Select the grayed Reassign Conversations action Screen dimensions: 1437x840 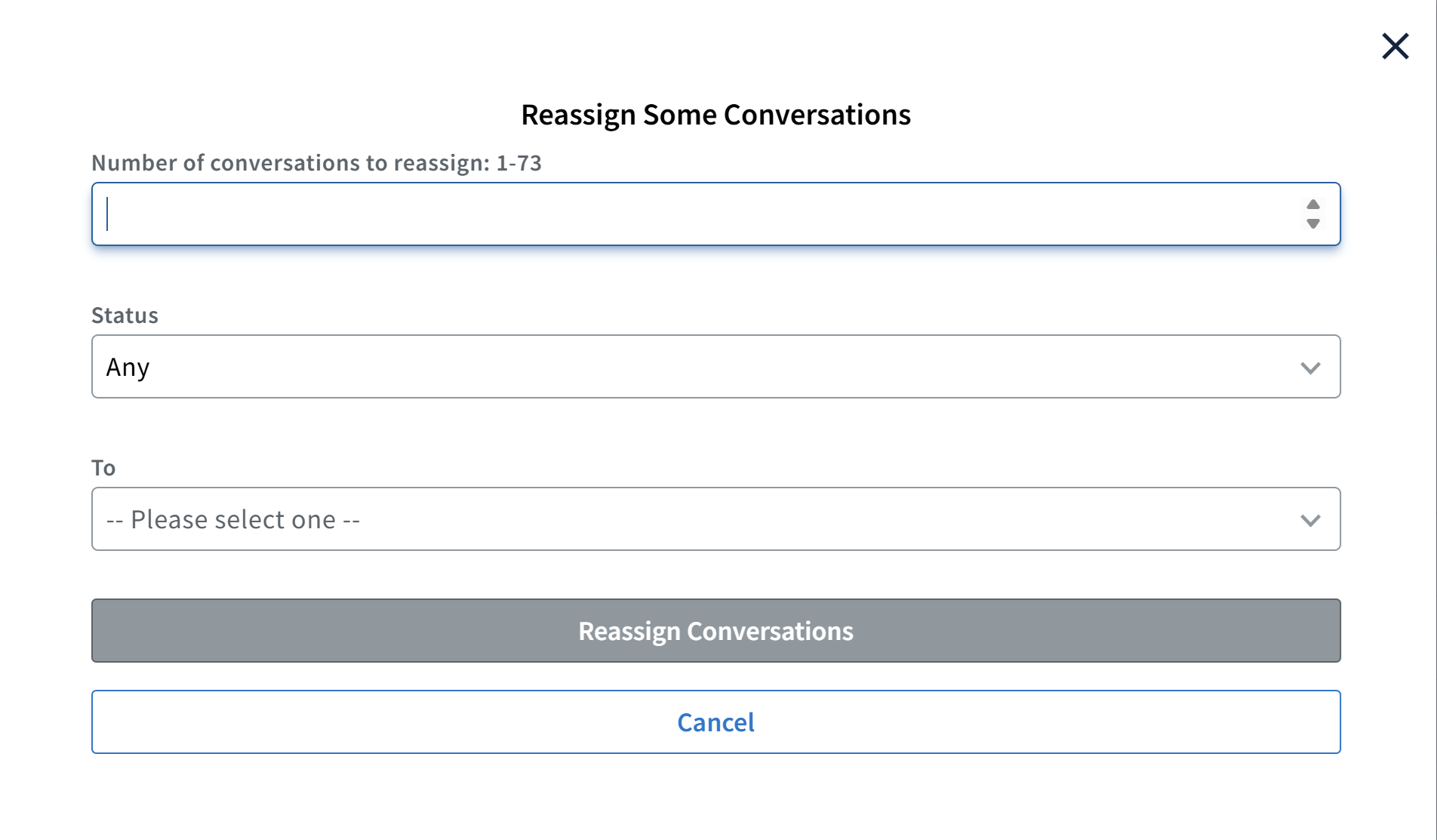(x=715, y=631)
